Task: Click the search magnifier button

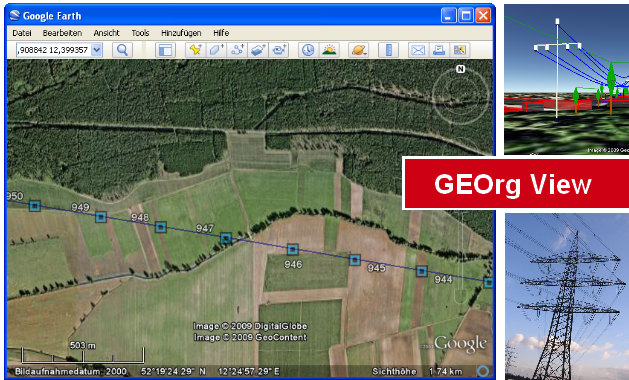Action: (122, 50)
